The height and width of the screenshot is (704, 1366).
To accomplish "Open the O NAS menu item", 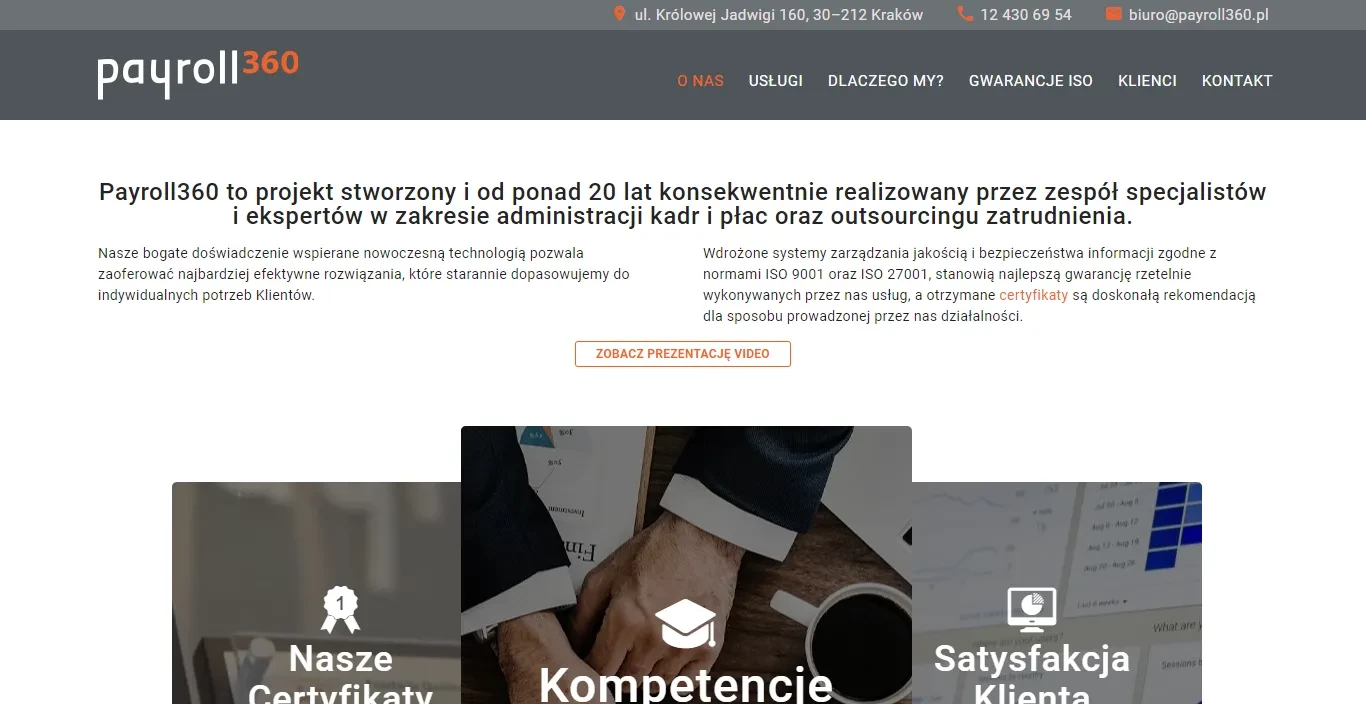I will pyautogui.click(x=700, y=81).
